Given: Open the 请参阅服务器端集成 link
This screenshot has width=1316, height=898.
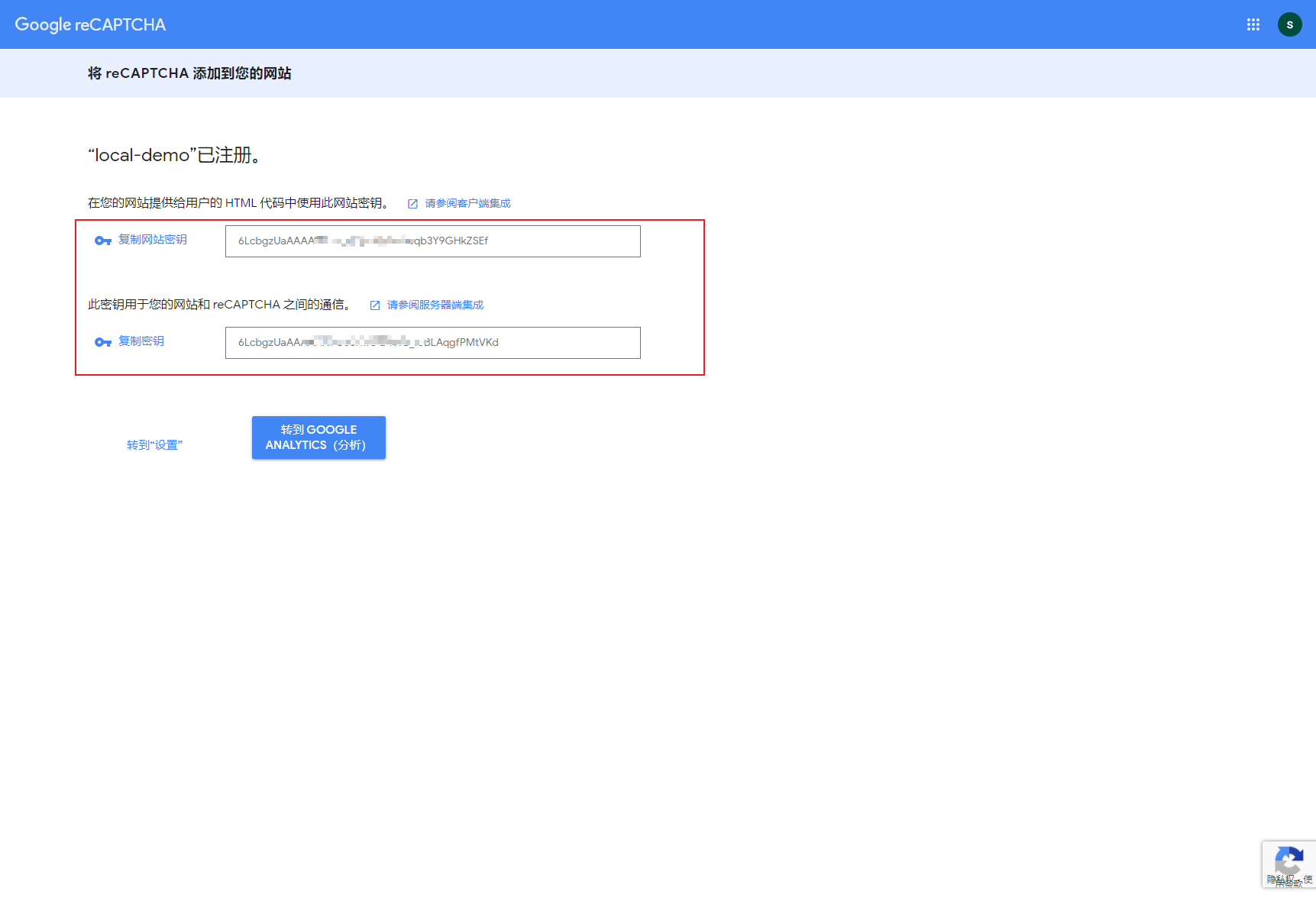Looking at the screenshot, I should (435, 305).
